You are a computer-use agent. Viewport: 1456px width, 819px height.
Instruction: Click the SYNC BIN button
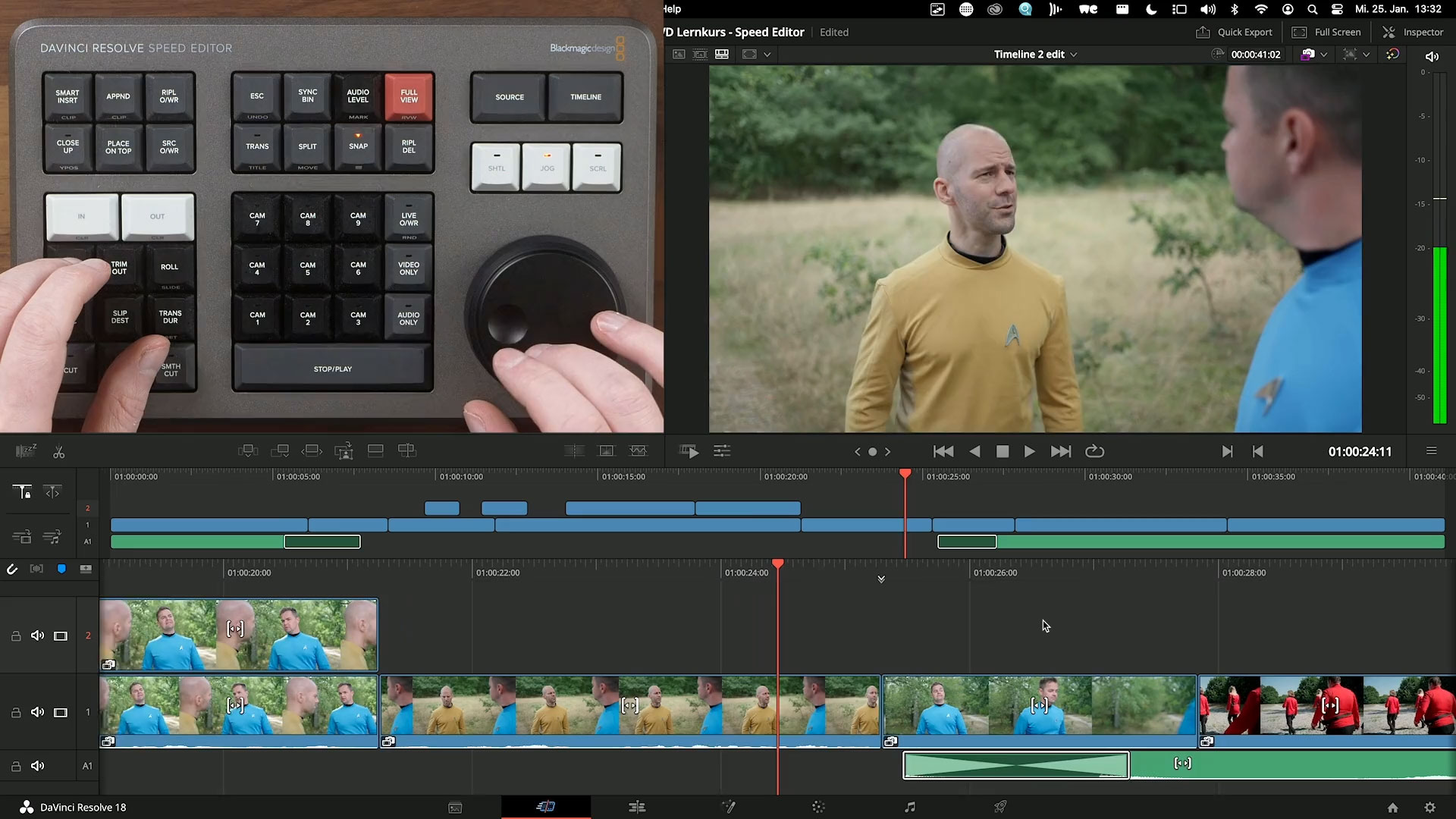click(307, 96)
